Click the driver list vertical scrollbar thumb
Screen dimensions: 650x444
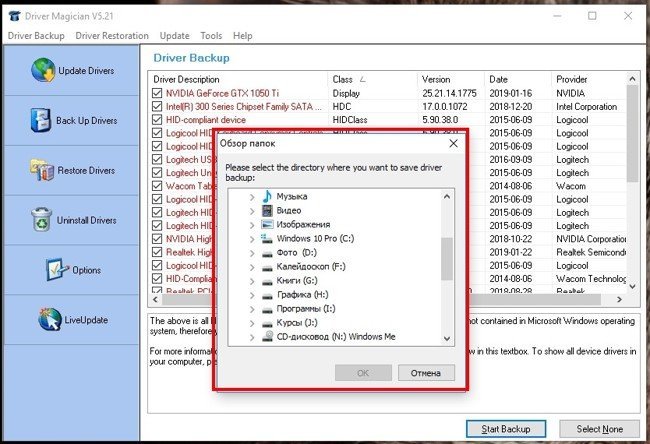[632, 133]
